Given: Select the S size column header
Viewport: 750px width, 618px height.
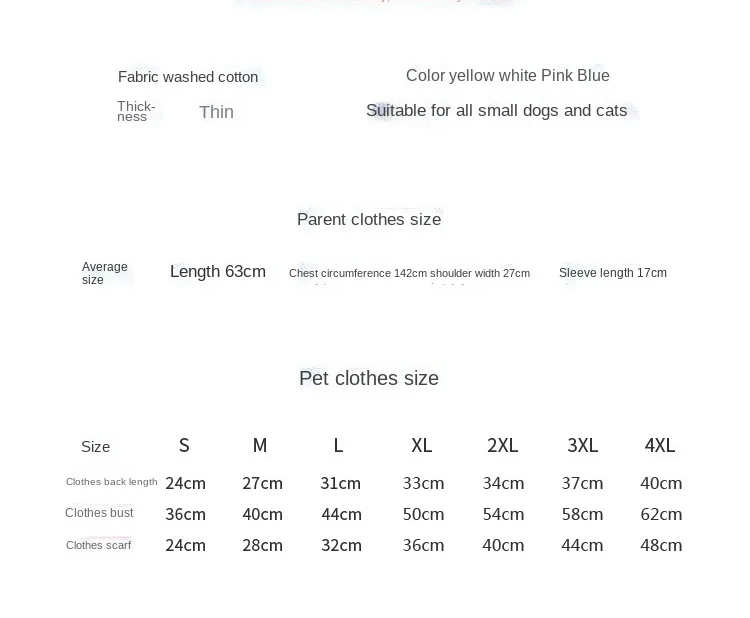Looking at the screenshot, I should 184,445.
